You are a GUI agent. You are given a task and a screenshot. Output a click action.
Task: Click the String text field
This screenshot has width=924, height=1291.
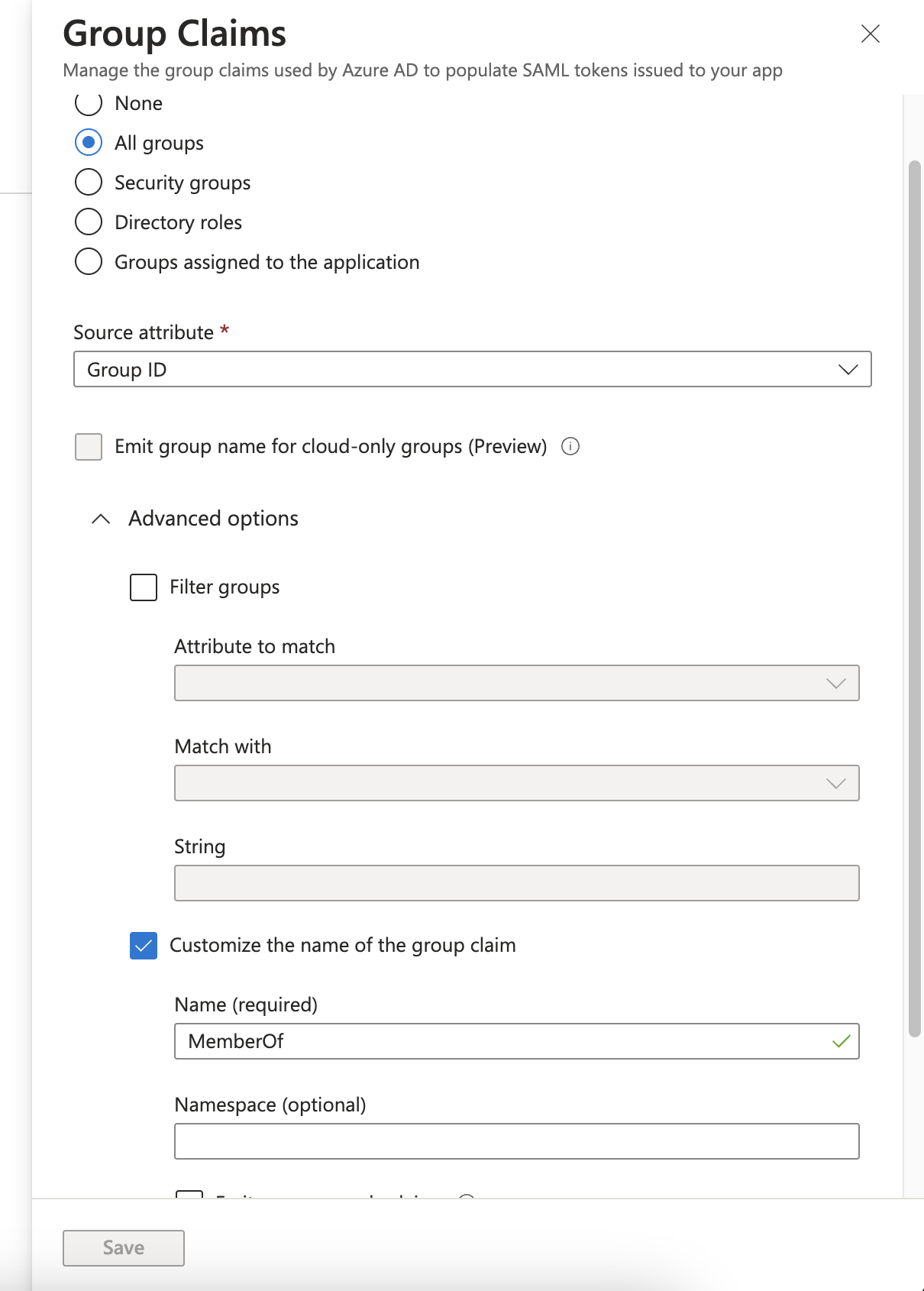[x=516, y=883]
